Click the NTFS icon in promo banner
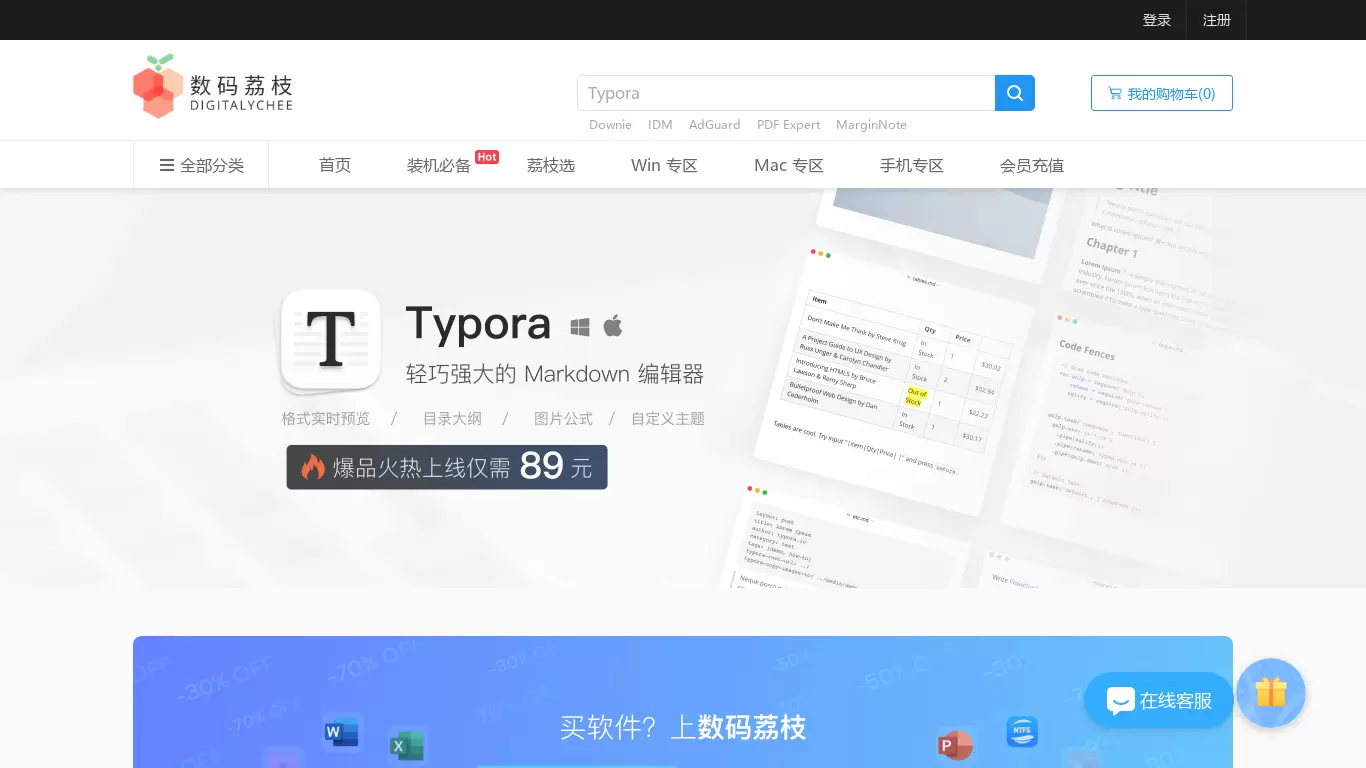The image size is (1366, 768). [x=1022, y=731]
